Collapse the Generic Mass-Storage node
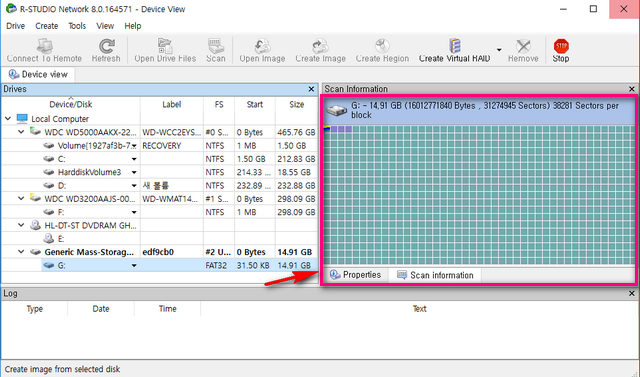 point(21,252)
